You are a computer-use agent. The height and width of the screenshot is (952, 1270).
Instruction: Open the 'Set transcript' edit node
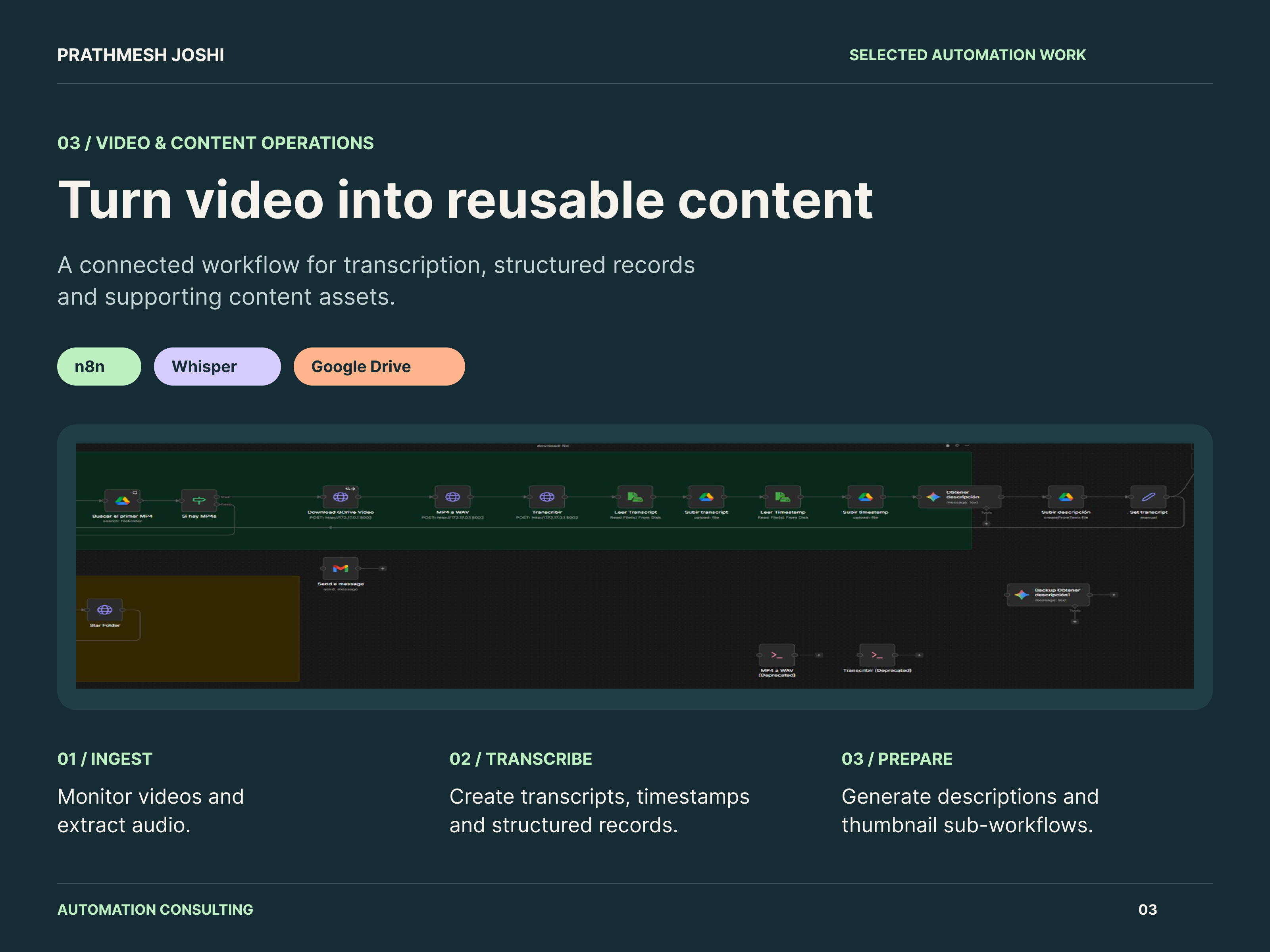point(1148,497)
